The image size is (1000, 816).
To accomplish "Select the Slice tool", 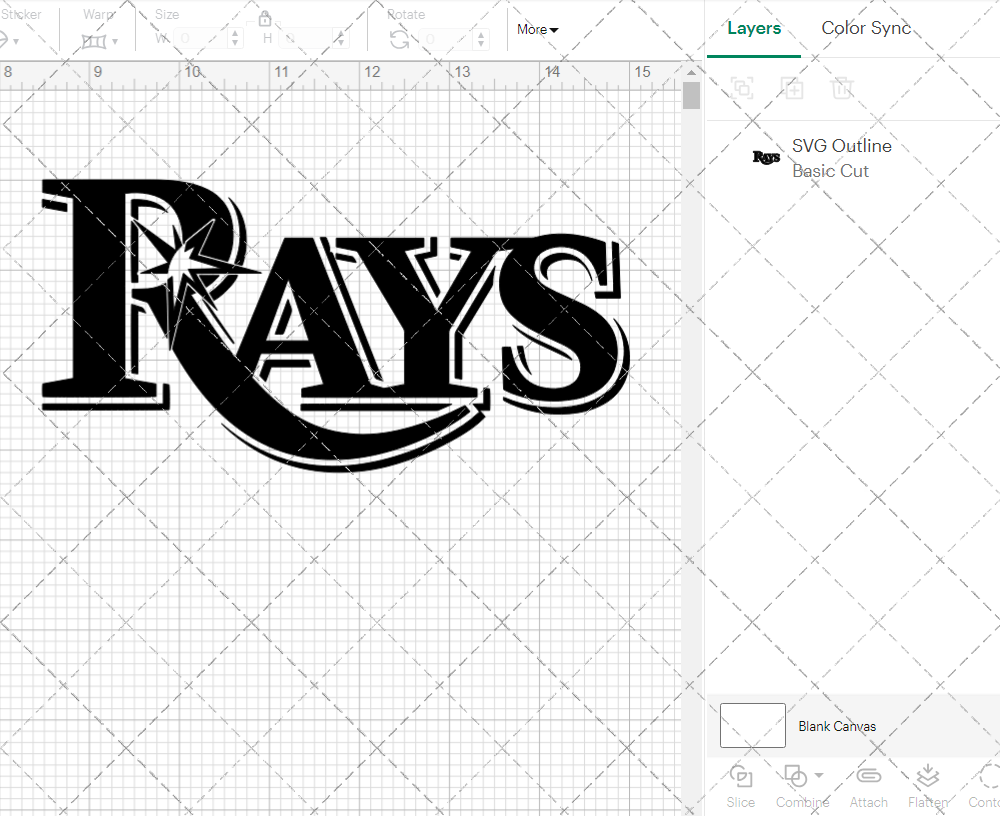I will click(740, 785).
